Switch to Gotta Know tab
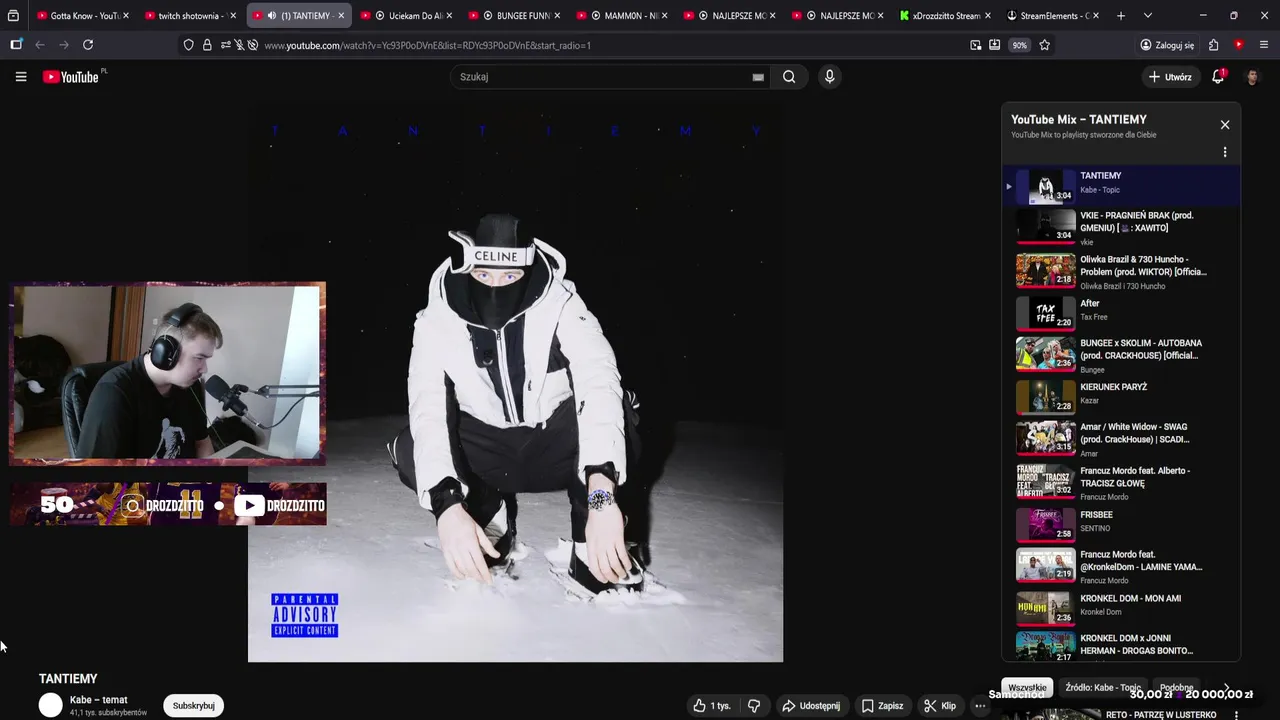Image resolution: width=1280 pixels, height=720 pixels. [82, 16]
